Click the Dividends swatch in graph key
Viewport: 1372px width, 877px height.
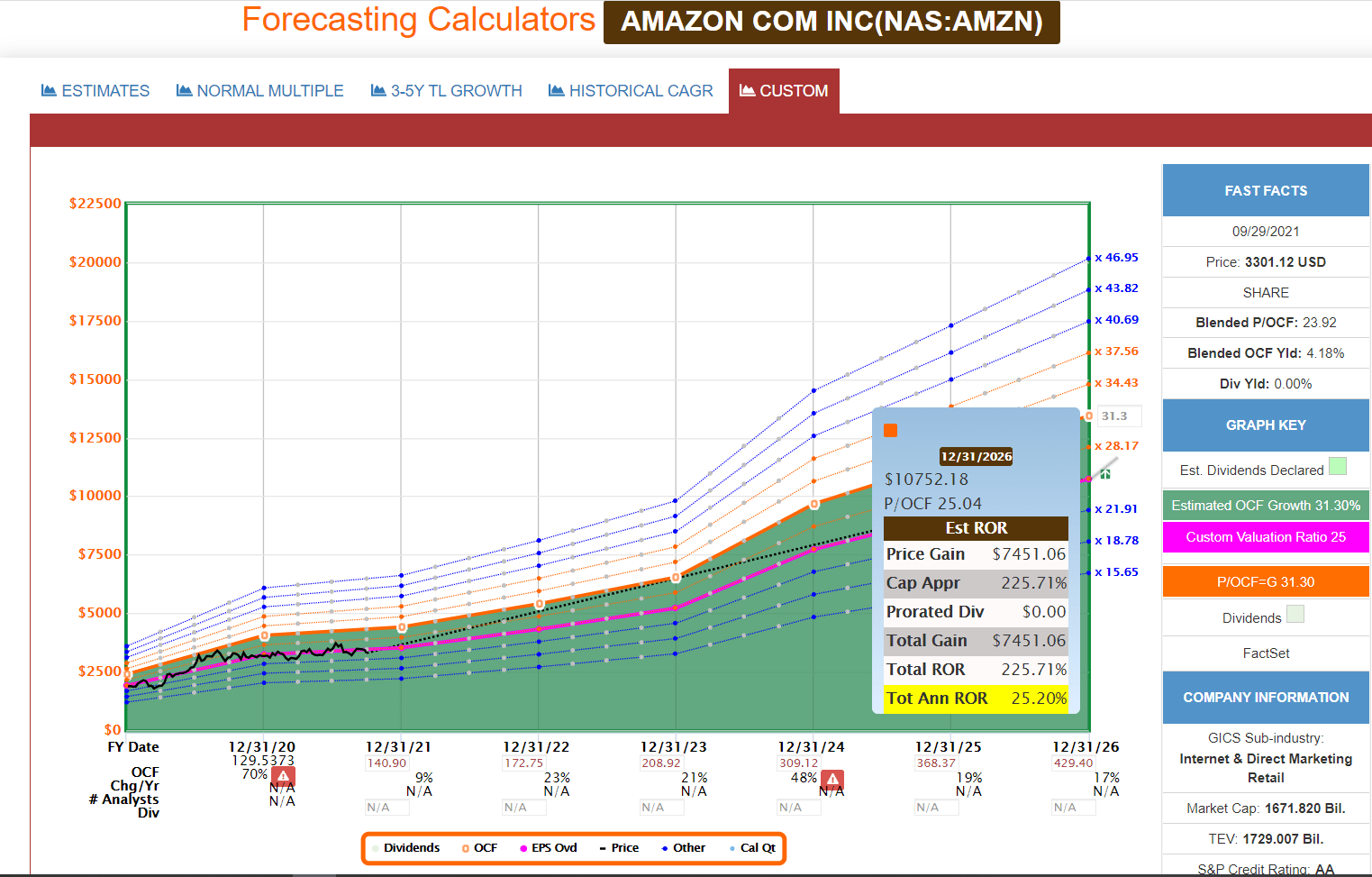tap(1295, 614)
